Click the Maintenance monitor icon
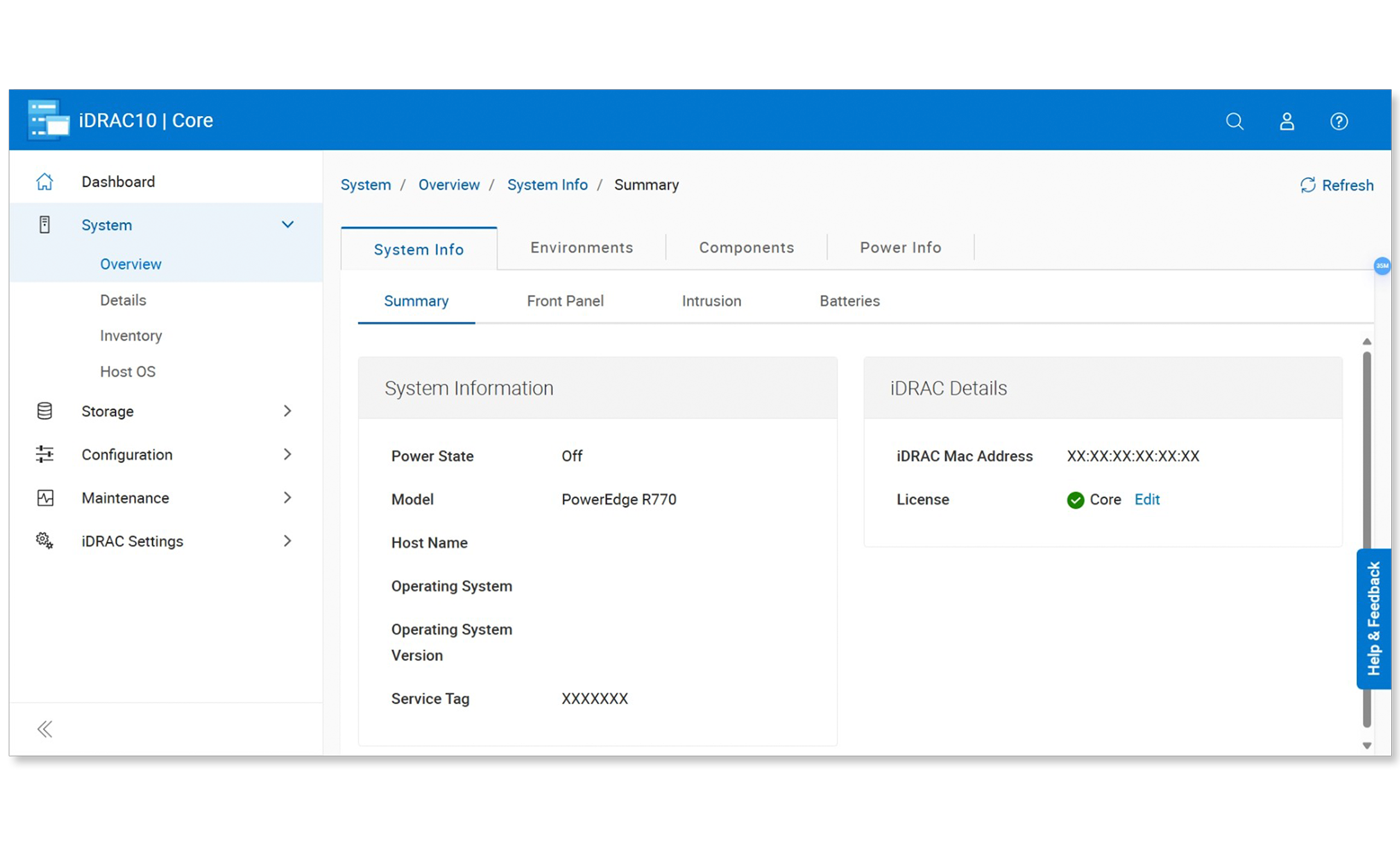Image resolution: width=1400 pixels, height=845 pixels. pyautogui.click(x=45, y=498)
